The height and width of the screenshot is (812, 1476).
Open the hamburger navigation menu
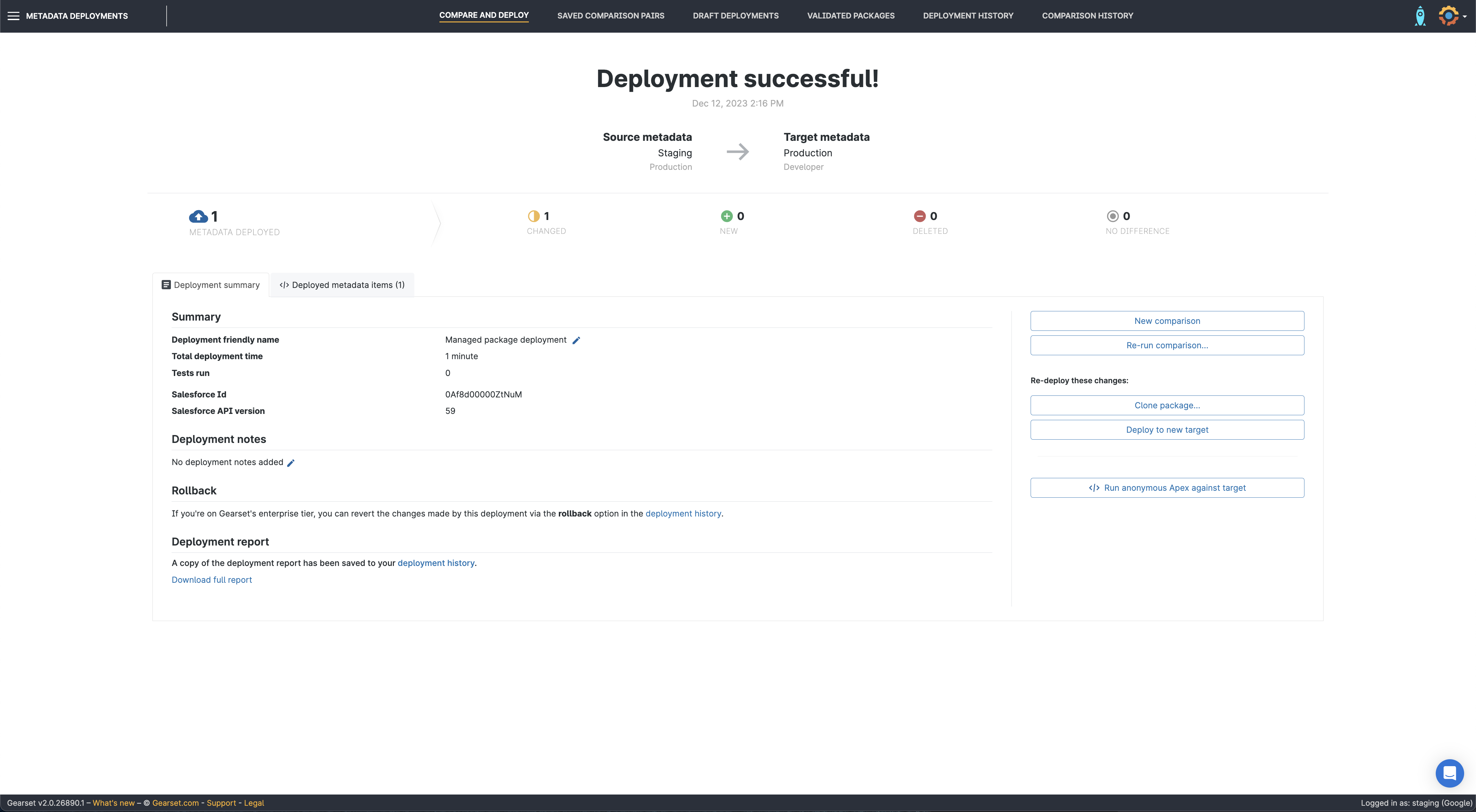coord(13,16)
